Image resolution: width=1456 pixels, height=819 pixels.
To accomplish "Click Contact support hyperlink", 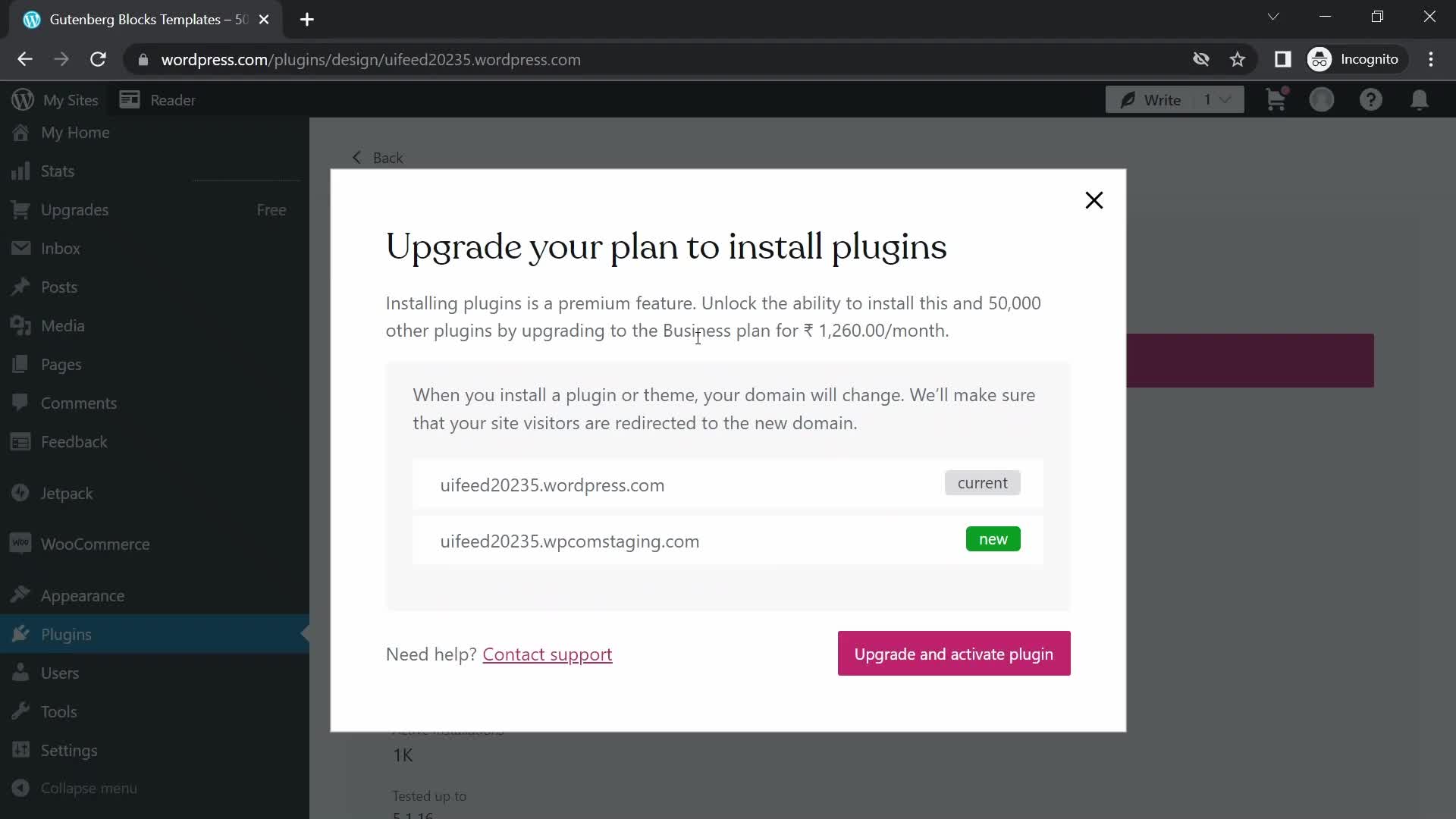I will [547, 653].
